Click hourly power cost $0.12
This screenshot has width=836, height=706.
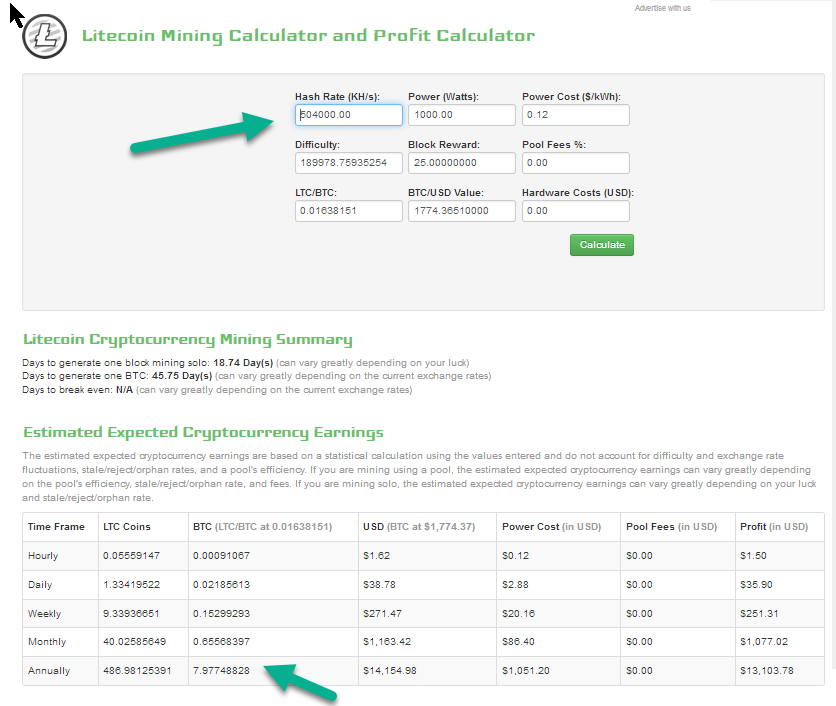tap(515, 556)
